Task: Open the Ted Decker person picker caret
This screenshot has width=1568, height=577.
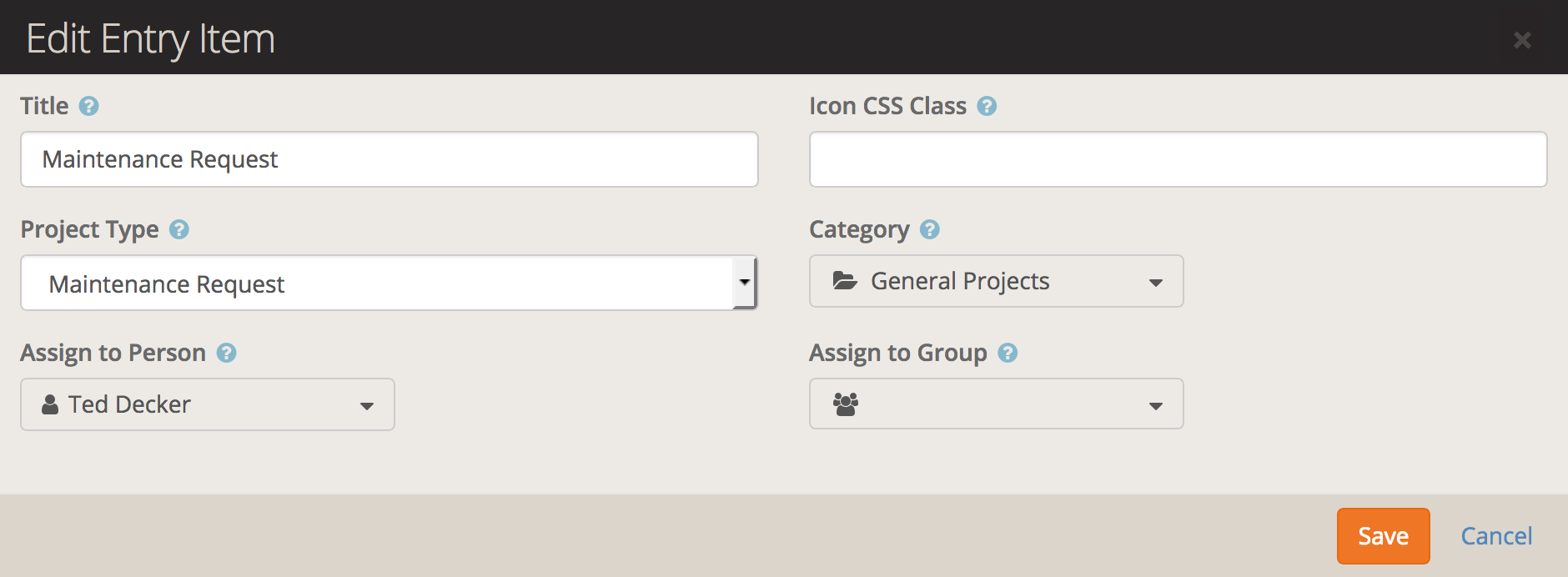Action: click(x=366, y=406)
